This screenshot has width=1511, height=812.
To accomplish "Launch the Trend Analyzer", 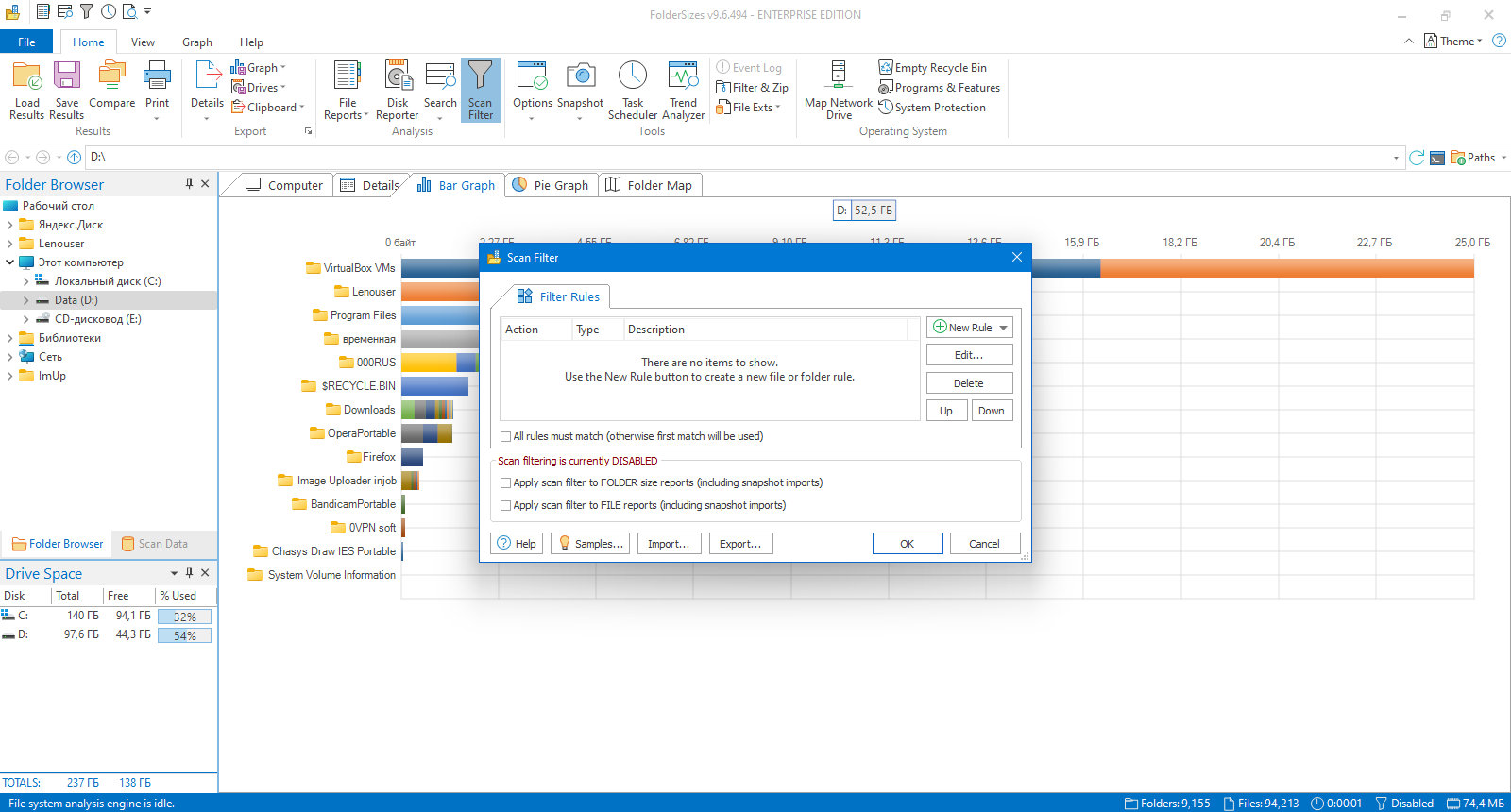I will [683, 90].
